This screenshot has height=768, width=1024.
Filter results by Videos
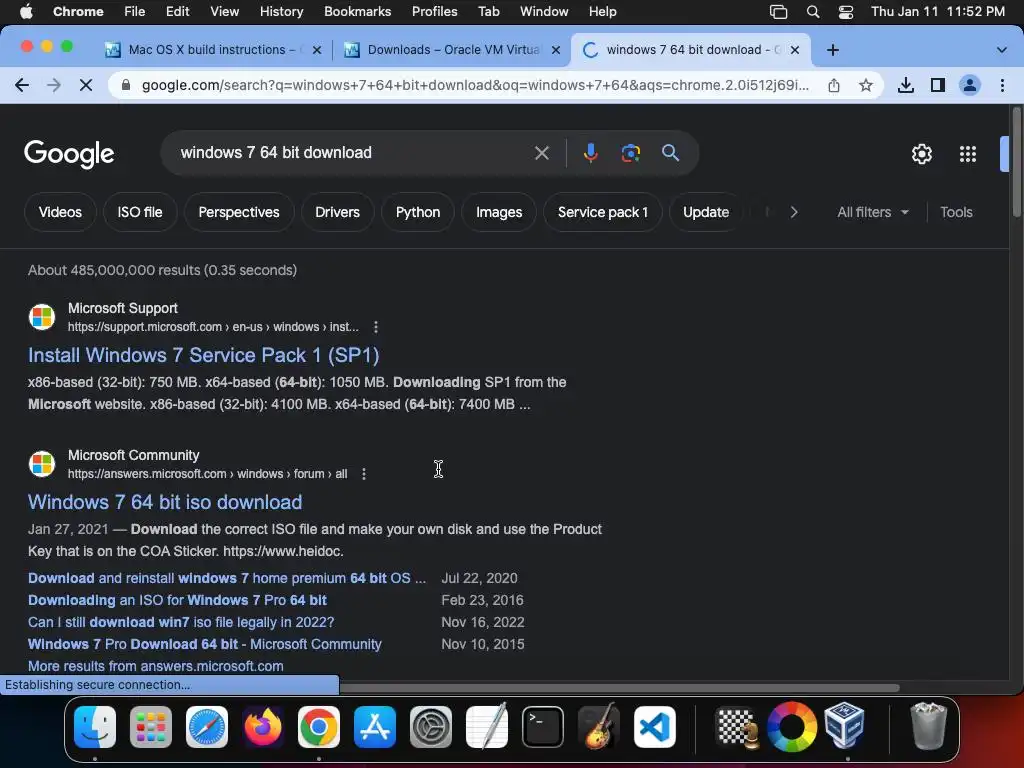click(x=60, y=212)
